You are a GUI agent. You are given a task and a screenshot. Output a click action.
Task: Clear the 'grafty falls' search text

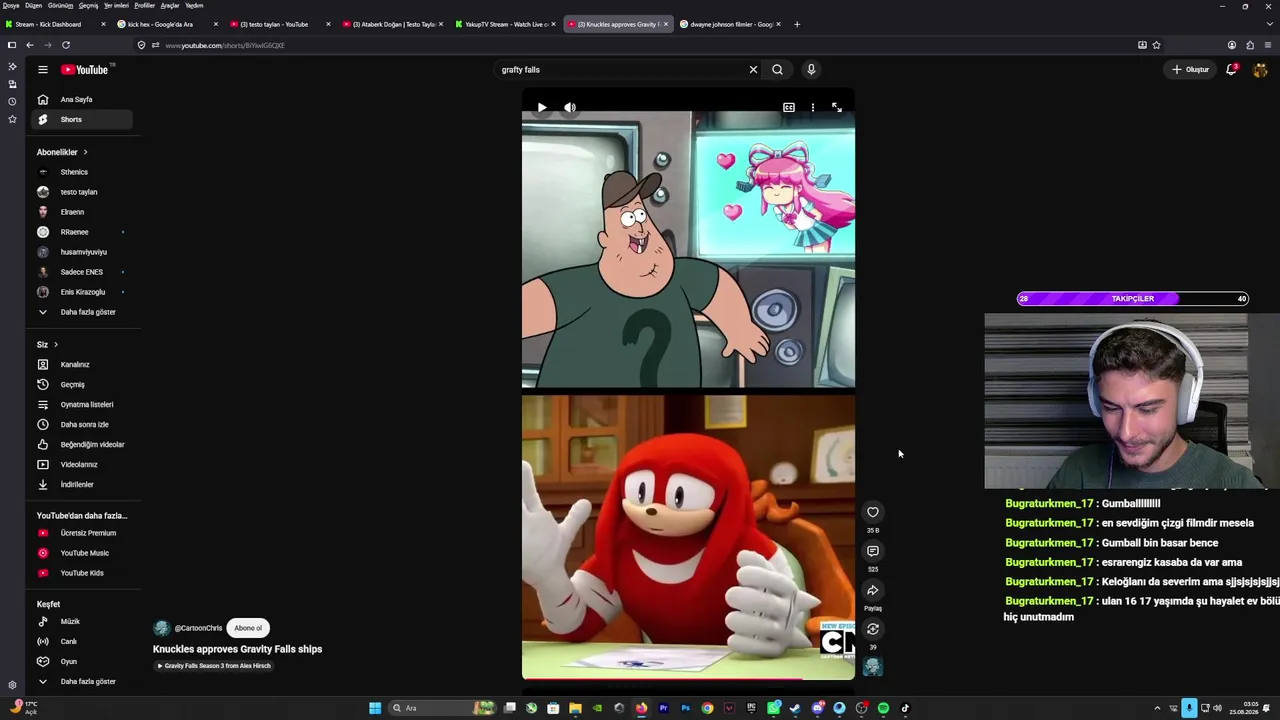click(753, 69)
